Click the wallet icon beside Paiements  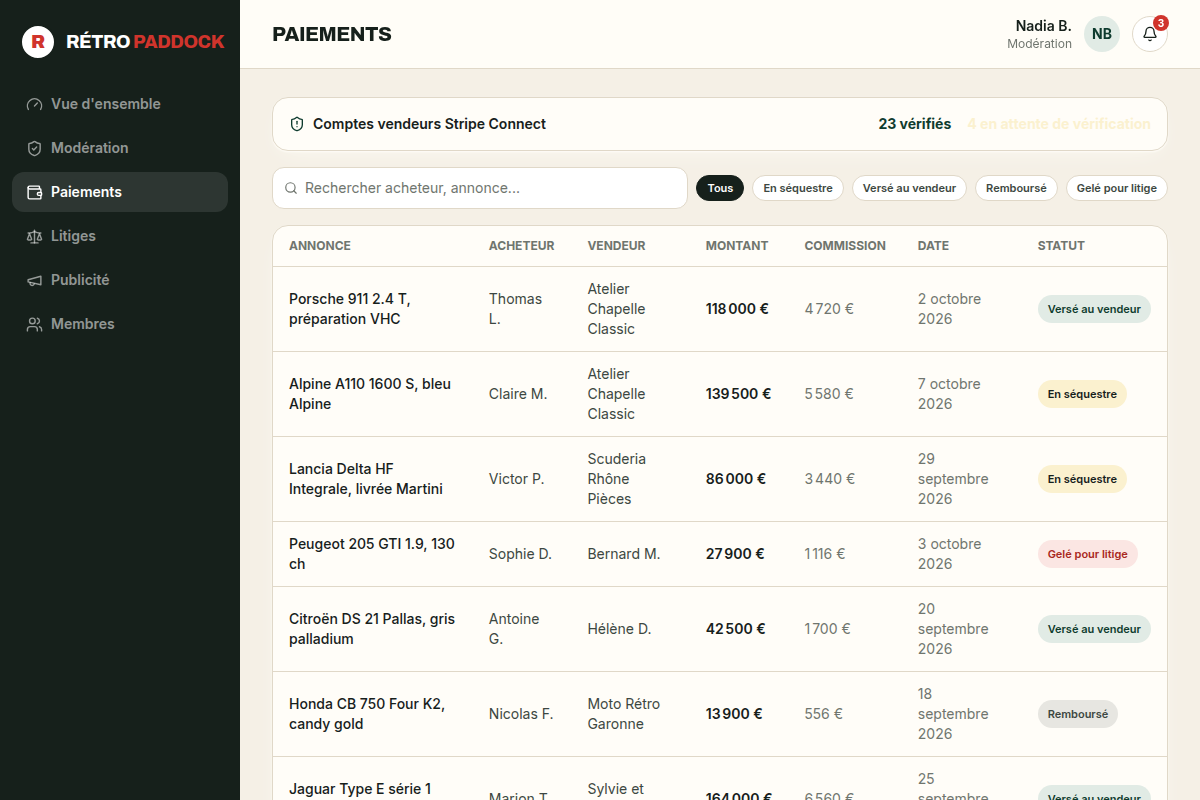click(35, 192)
